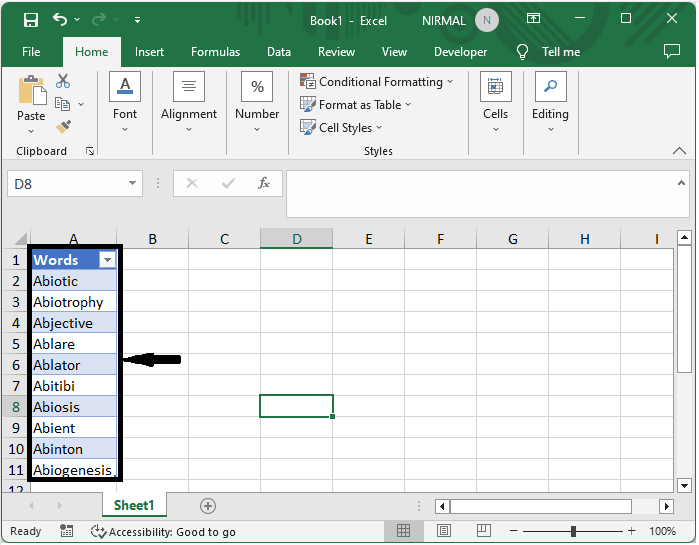This screenshot has height=545, width=699.
Task: Open the Words column filter dropdown
Action: point(107,260)
